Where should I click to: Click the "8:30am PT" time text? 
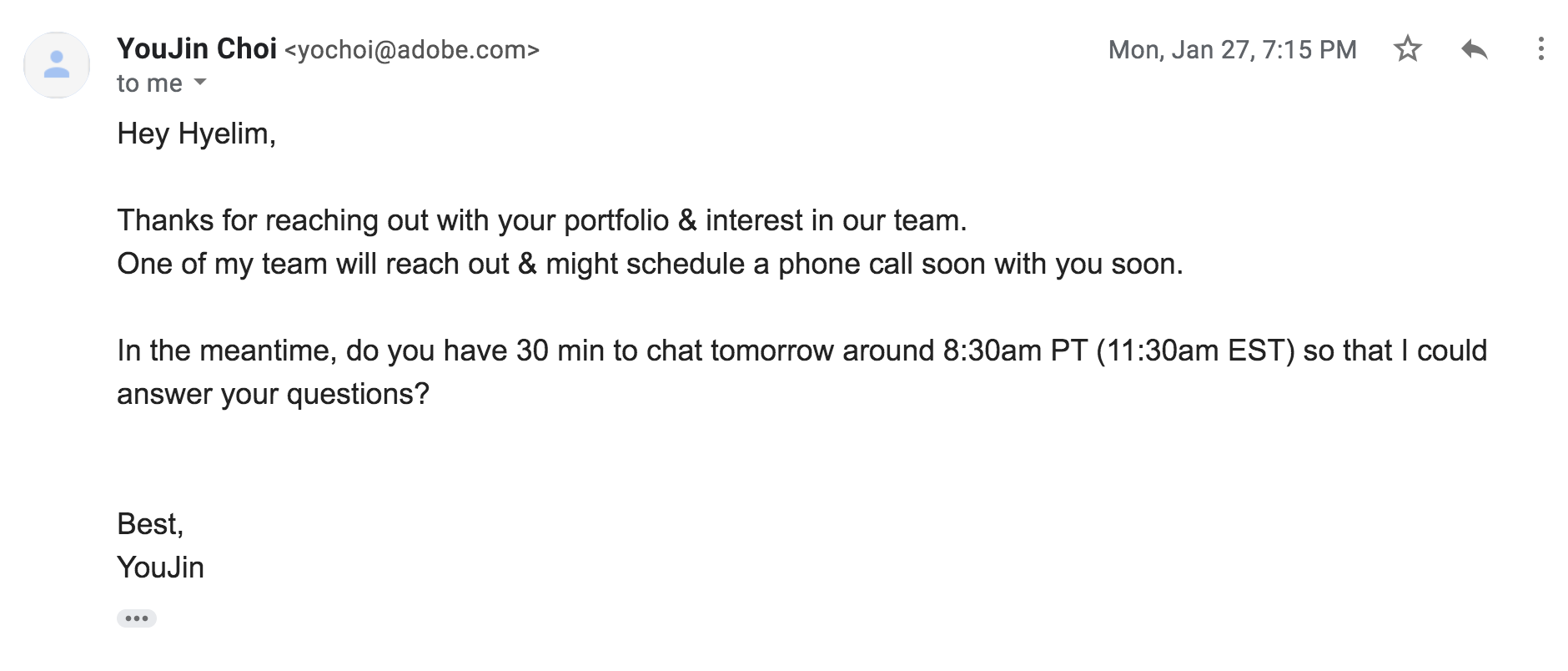tap(1015, 351)
